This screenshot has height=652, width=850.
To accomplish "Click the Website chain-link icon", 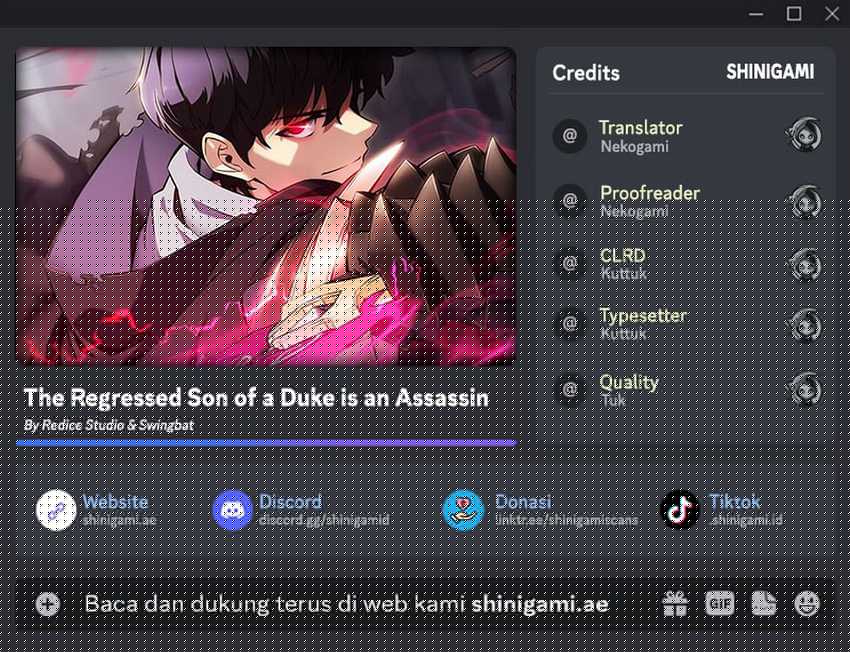I will point(56,509).
